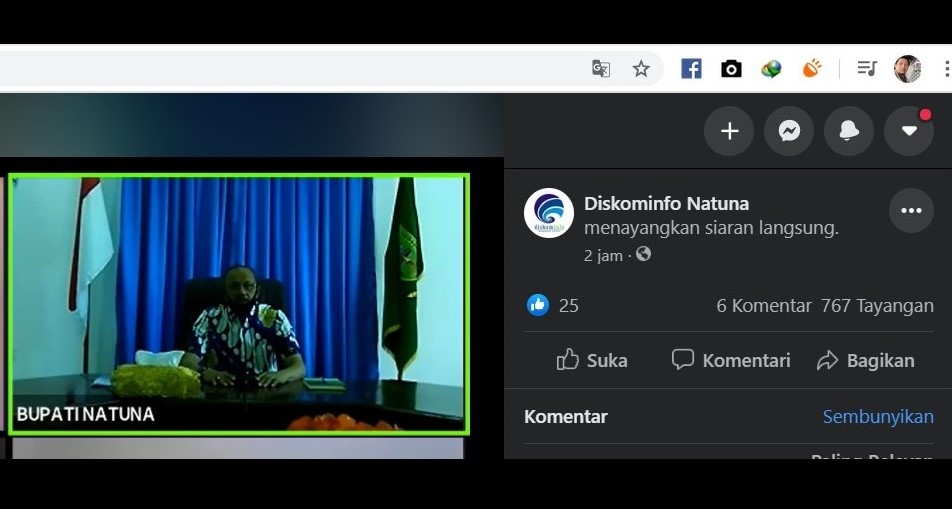Open the Internet Download Manager globe extension
This screenshot has width=952, height=509.
click(771, 69)
